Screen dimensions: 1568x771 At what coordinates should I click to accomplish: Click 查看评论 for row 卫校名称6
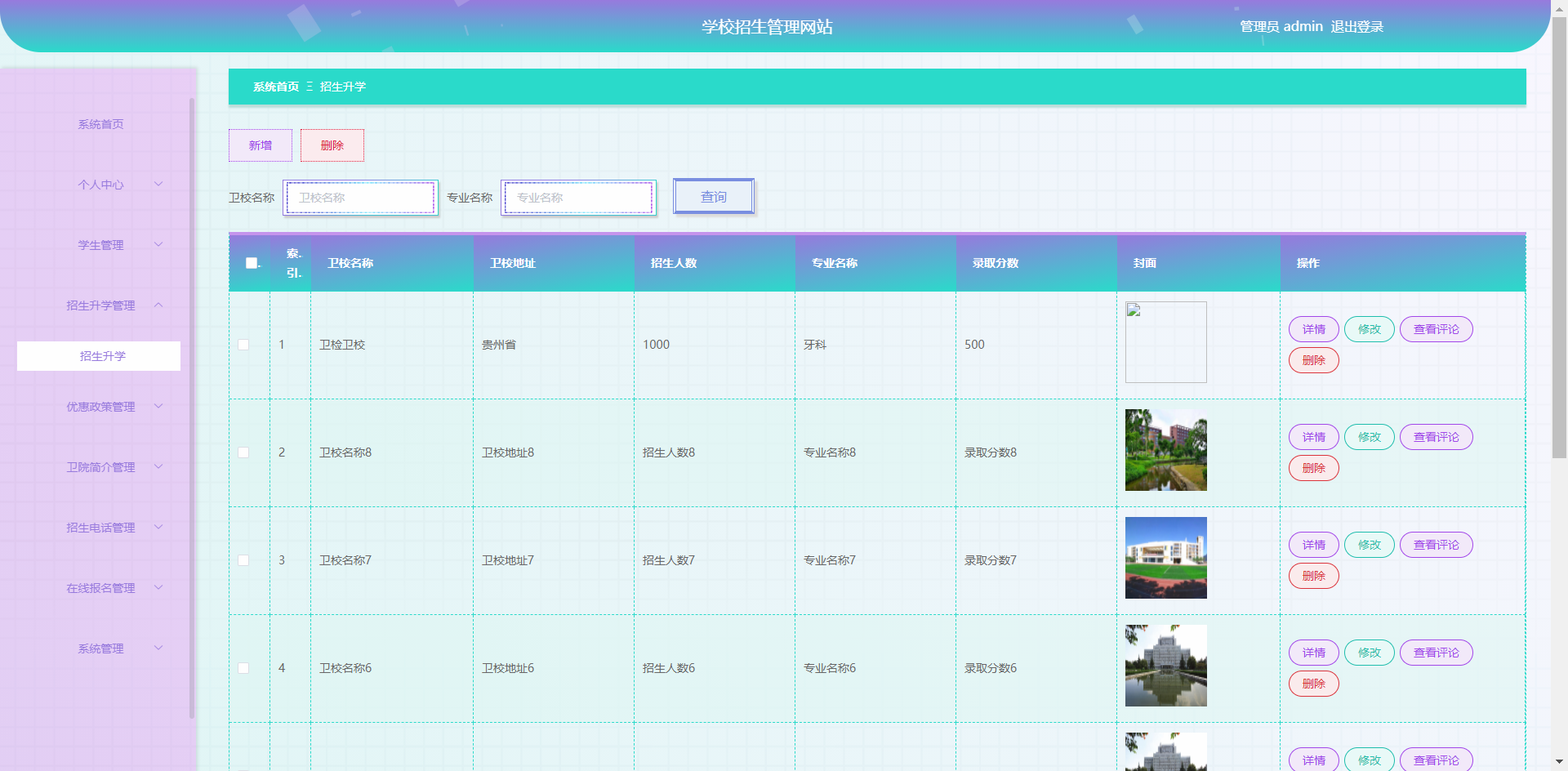point(1436,653)
